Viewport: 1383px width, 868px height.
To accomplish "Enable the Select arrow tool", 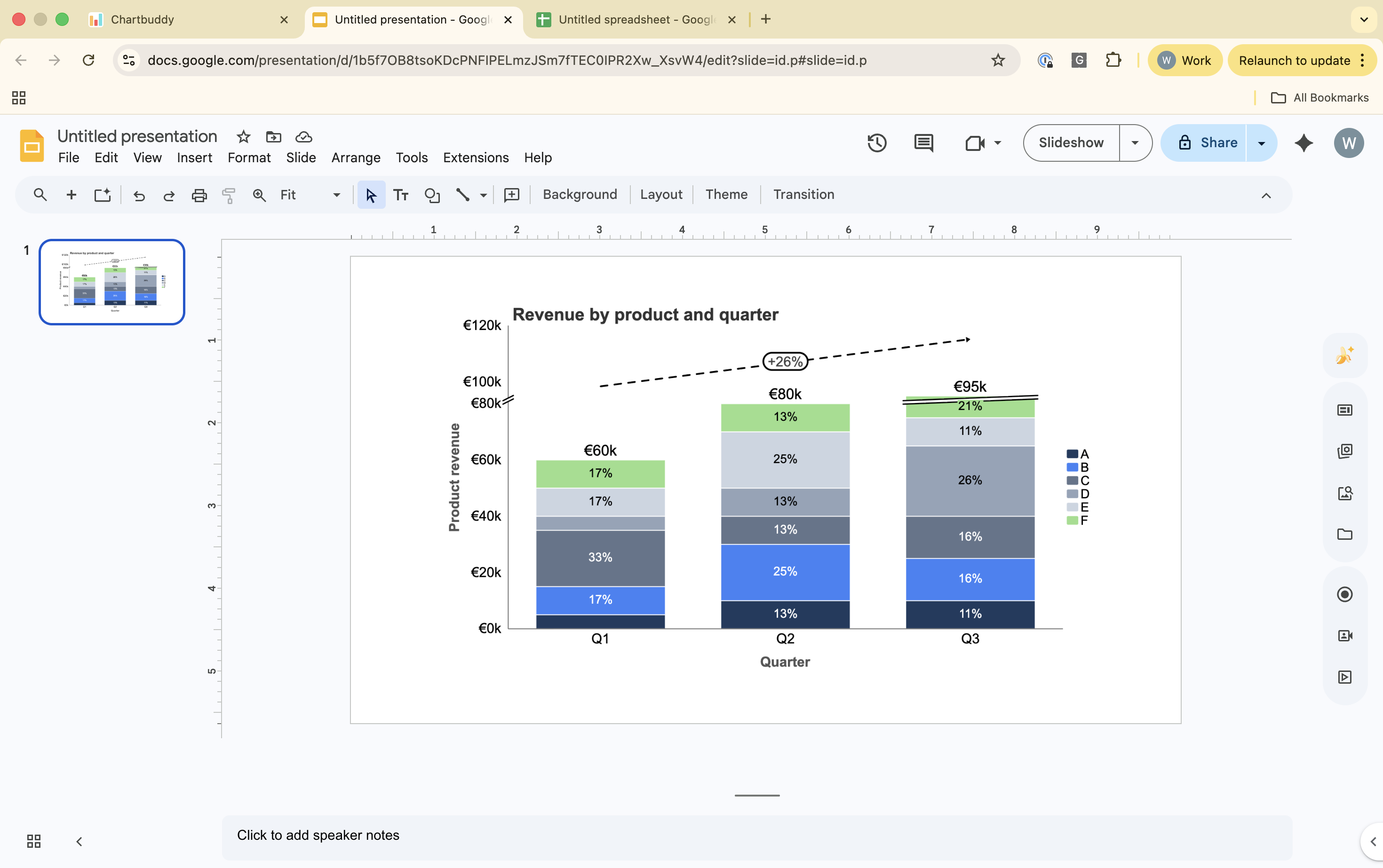I will pos(371,195).
